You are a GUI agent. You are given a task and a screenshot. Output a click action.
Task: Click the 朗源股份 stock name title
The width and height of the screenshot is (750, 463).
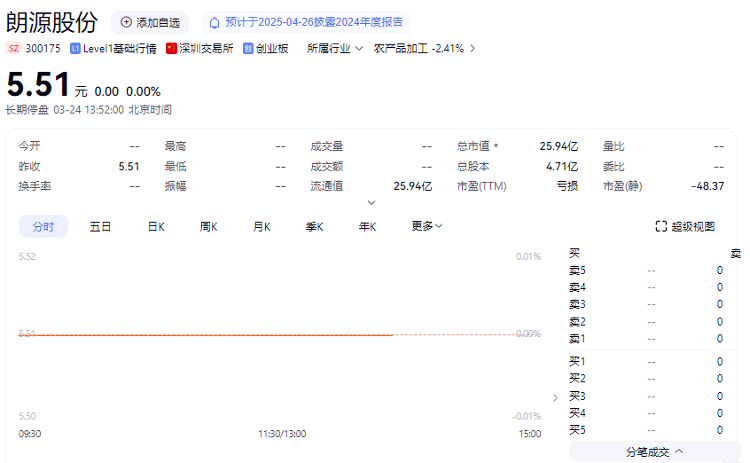(x=52, y=22)
